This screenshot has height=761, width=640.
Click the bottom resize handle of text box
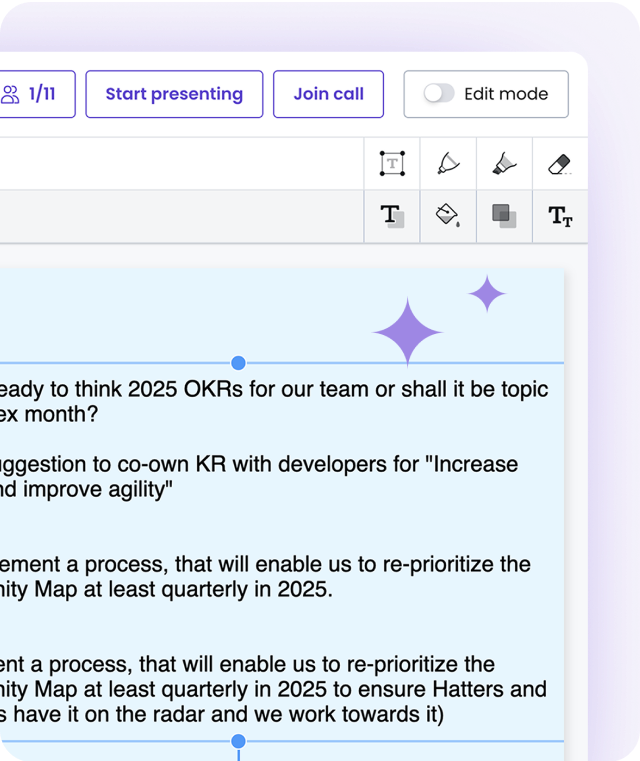[238, 741]
